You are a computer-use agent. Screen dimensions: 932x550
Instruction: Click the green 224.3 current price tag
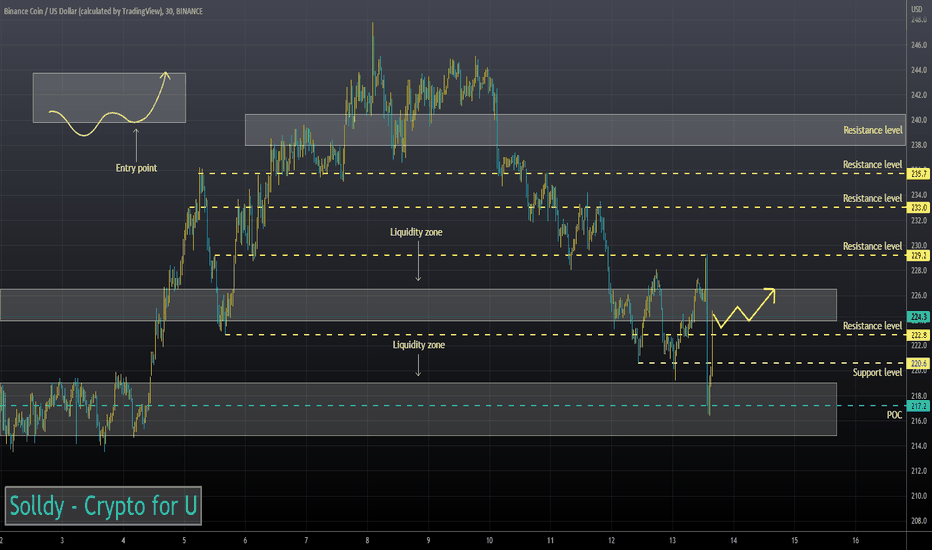point(918,317)
